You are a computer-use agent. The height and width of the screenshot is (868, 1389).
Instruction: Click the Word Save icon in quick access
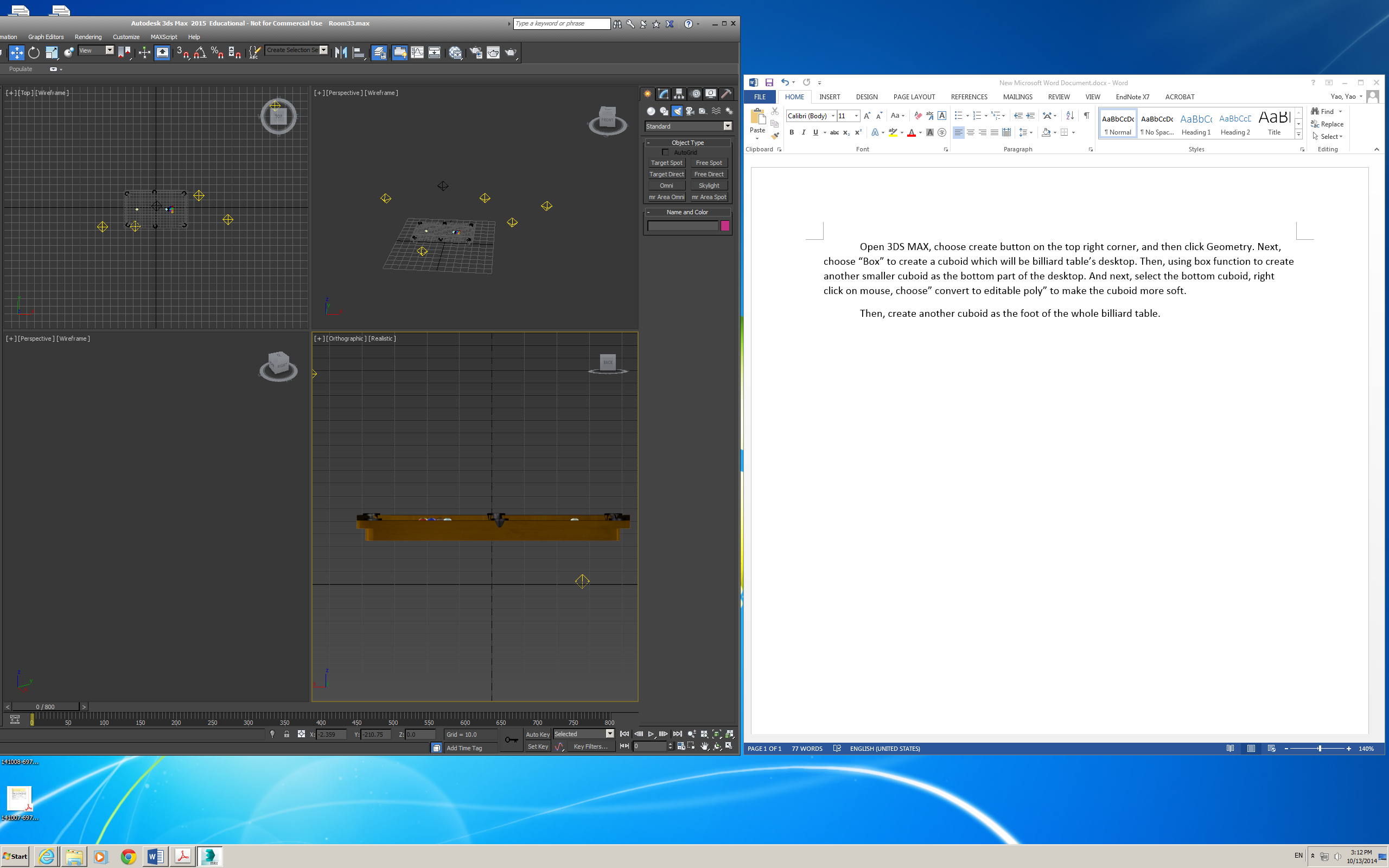point(769,82)
